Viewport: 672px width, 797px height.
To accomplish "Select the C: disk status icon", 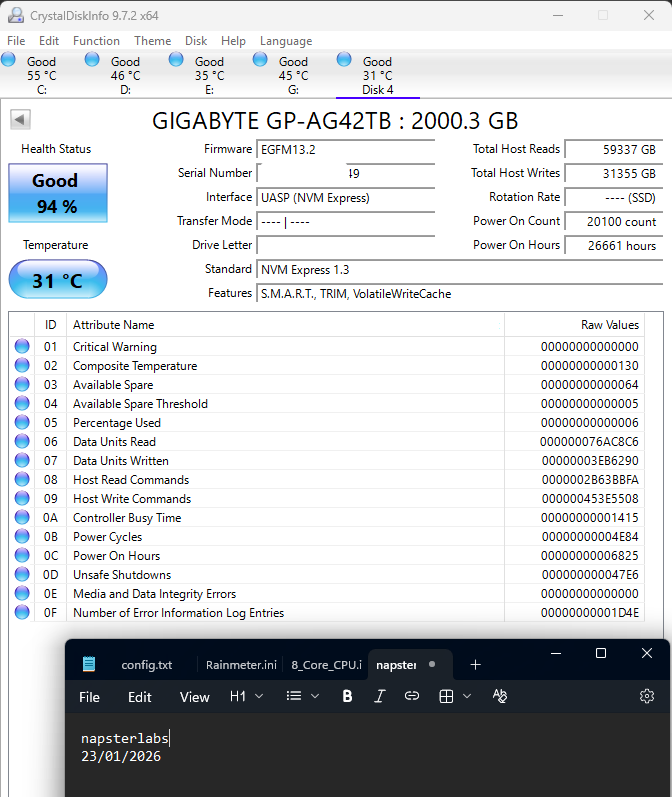I will click(x=9, y=60).
